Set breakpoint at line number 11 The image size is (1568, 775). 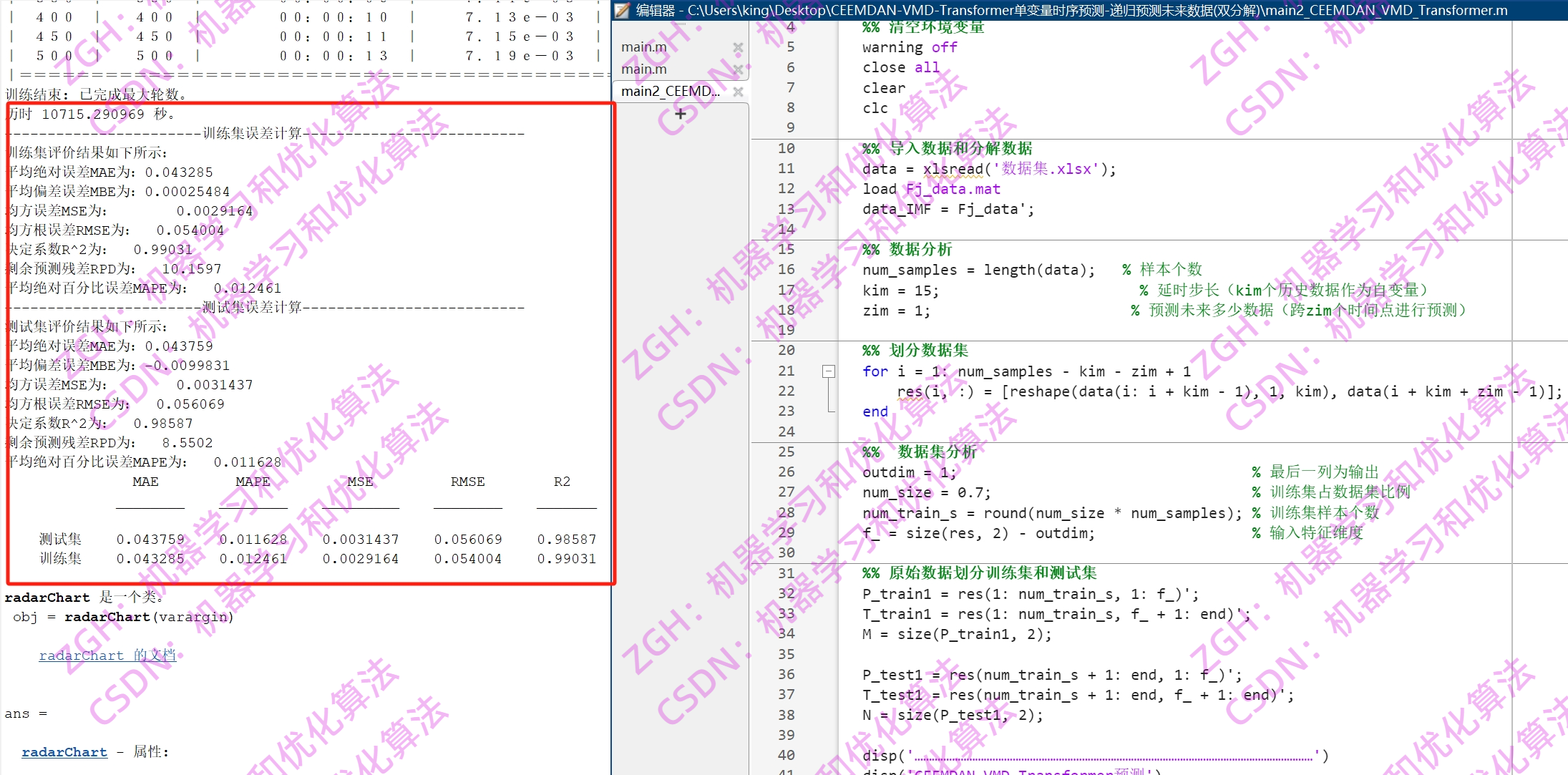(x=786, y=169)
